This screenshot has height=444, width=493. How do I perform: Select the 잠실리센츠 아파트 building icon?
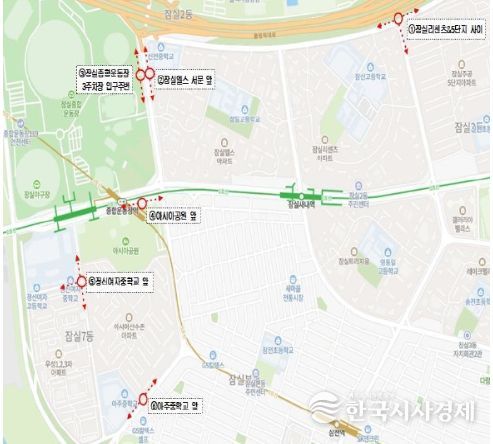coord(325,140)
